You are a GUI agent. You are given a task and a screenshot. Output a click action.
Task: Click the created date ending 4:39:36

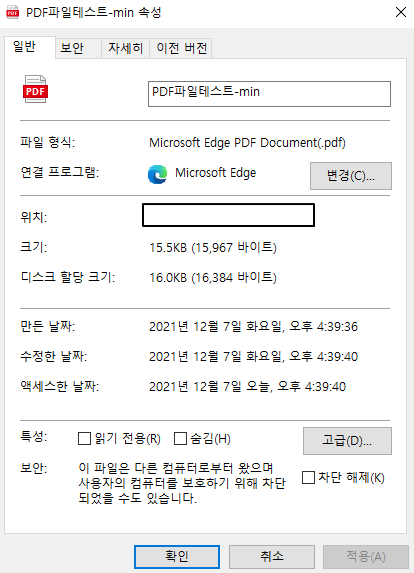tap(253, 326)
